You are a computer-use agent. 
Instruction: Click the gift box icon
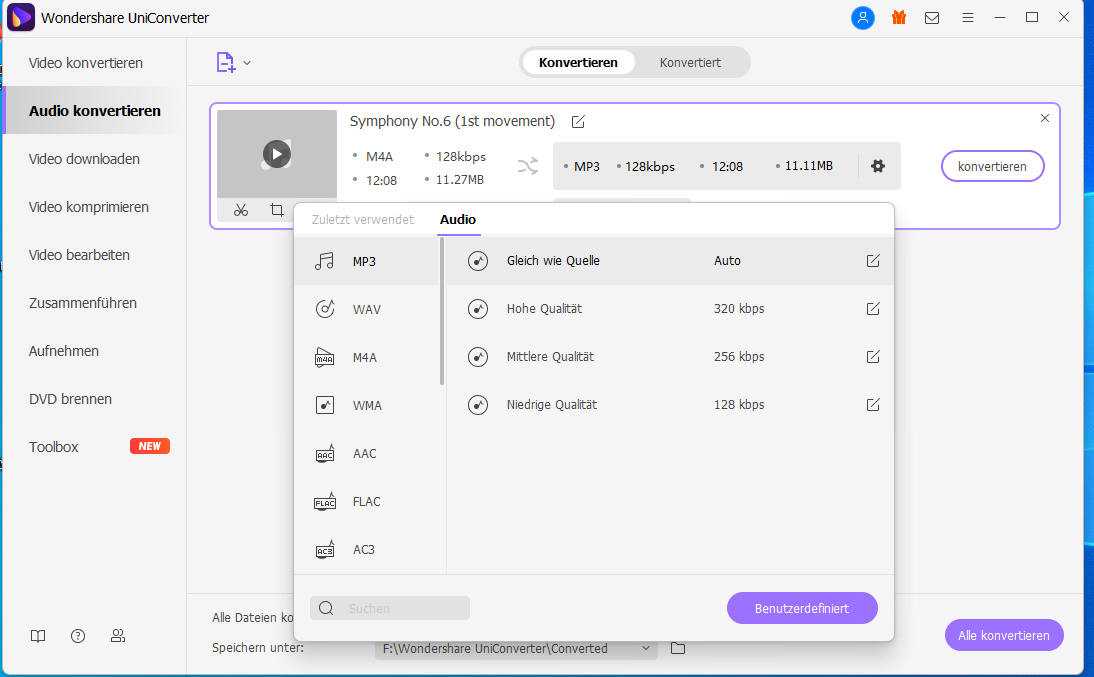(898, 18)
